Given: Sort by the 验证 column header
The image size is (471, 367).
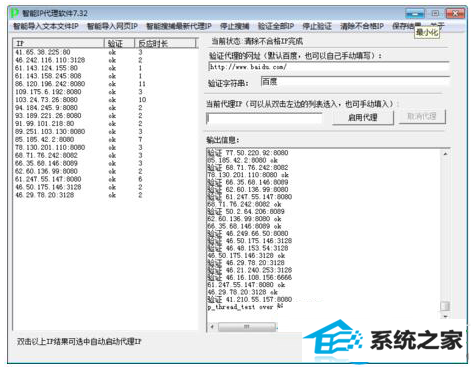Looking at the screenshot, I should click(119, 43).
